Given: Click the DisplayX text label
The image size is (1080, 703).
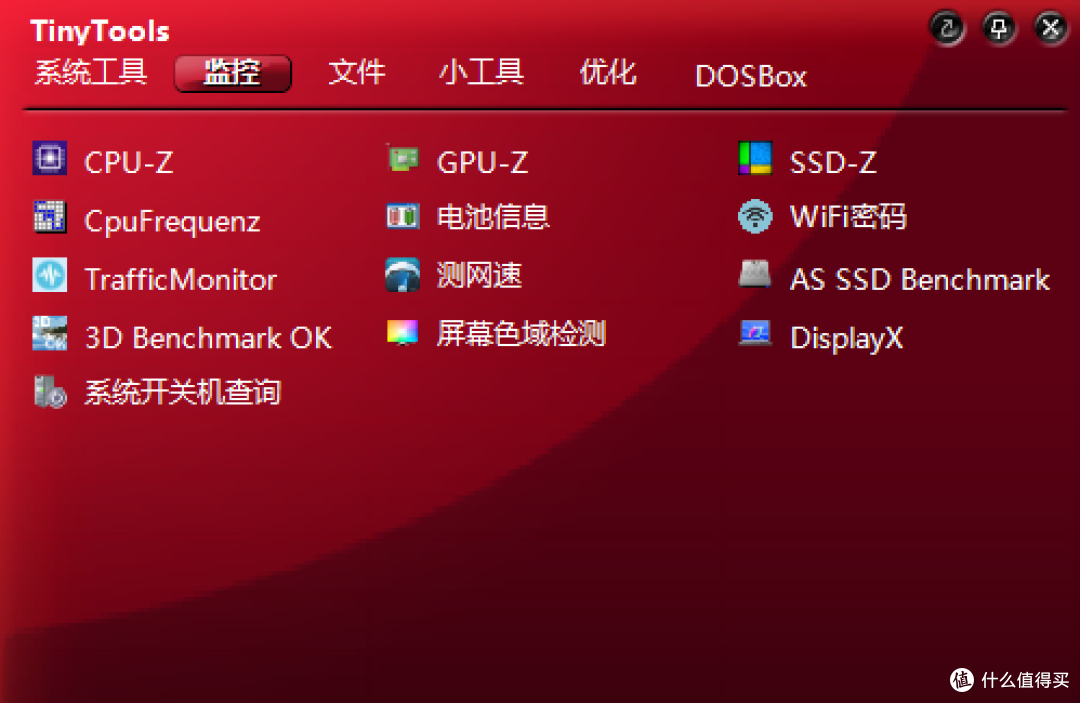Looking at the screenshot, I should click(x=847, y=338).
